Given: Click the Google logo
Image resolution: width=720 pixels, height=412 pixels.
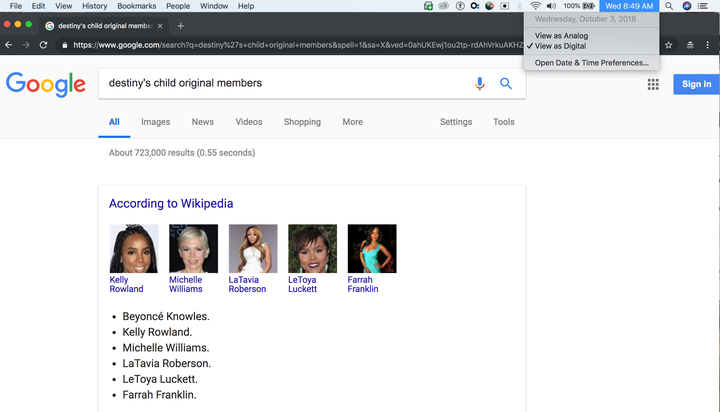Looking at the screenshot, I should (45, 84).
